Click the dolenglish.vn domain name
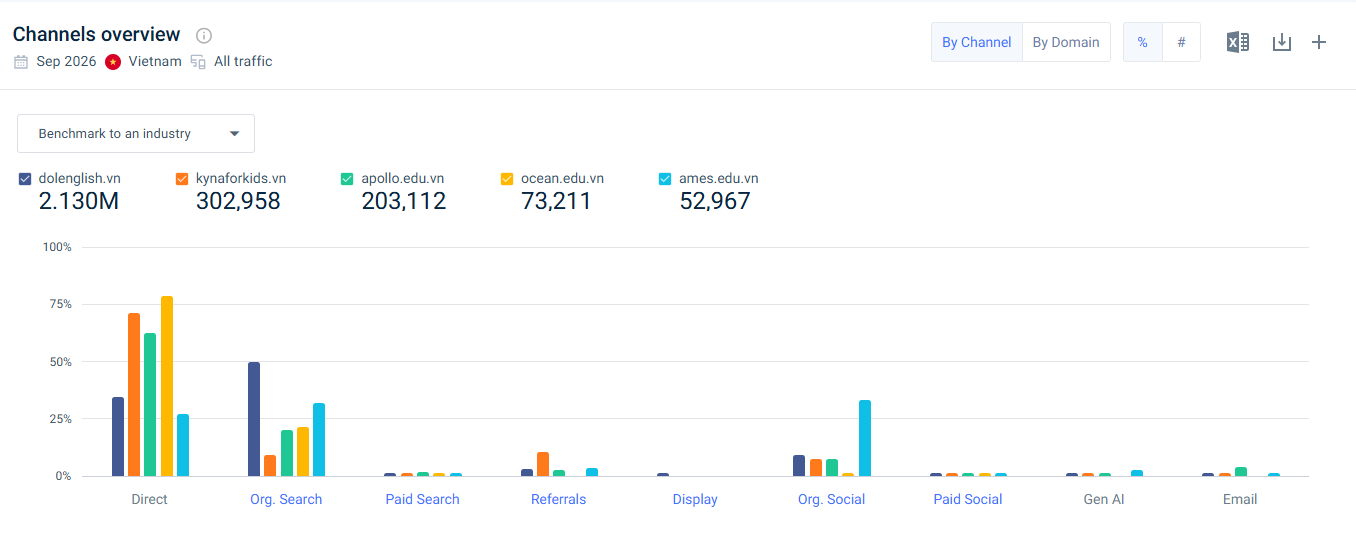Image resolution: width=1356 pixels, height=540 pixels. tap(80, 179)
